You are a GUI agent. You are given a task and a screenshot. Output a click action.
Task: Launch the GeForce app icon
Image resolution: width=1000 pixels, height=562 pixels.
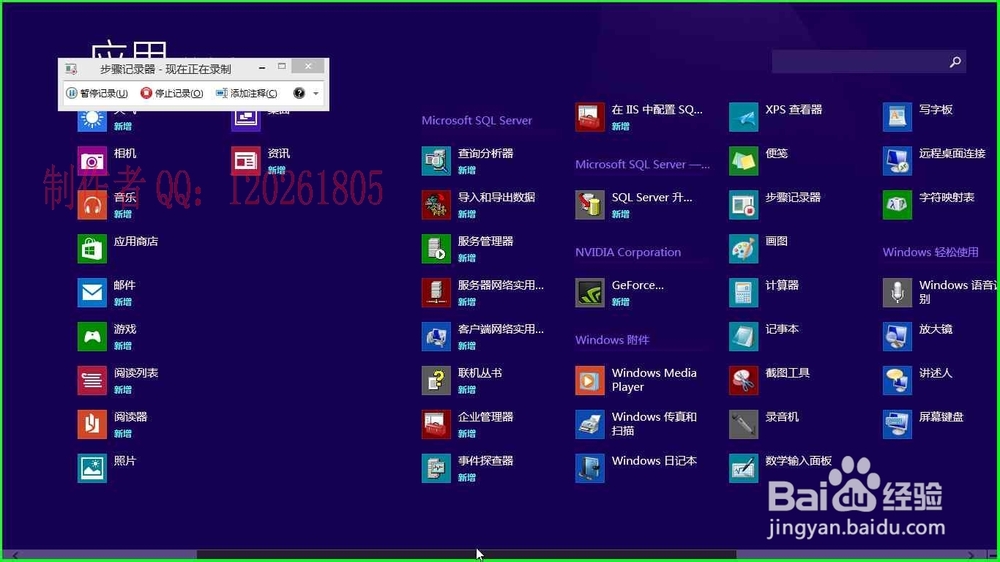tap(590, 293)
